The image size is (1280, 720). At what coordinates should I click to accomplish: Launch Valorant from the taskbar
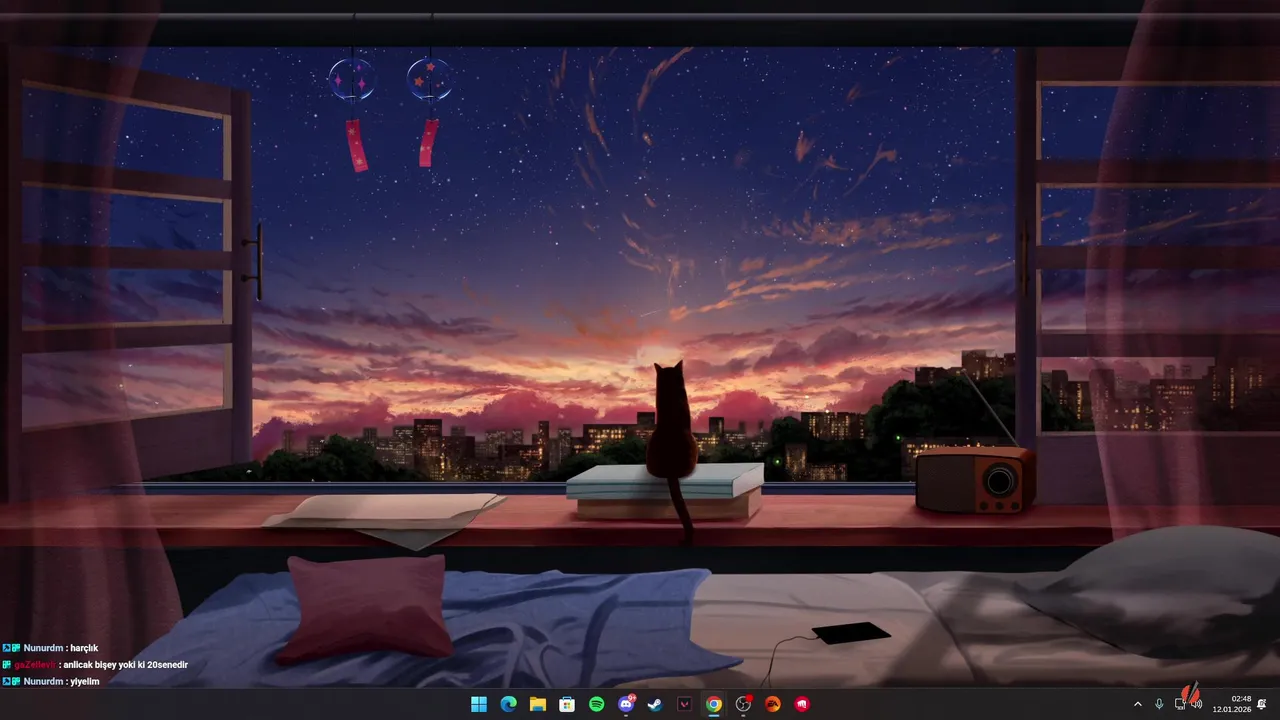tap(684, 704)
